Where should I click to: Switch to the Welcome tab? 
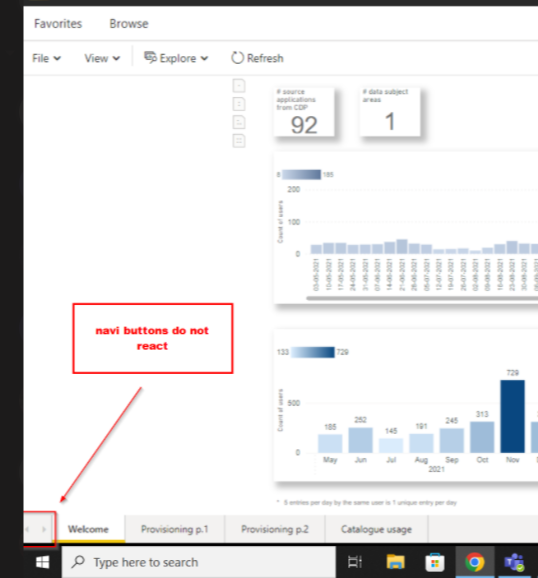pos(88,529)
